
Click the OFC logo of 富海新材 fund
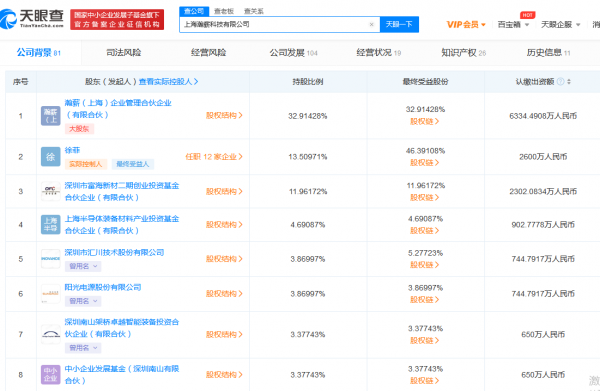click(x=51, y=191)
